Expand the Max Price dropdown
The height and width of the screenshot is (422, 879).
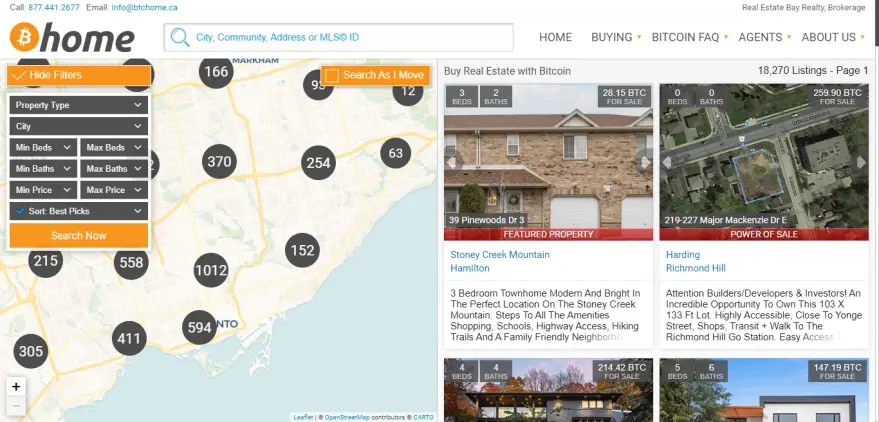114,190
